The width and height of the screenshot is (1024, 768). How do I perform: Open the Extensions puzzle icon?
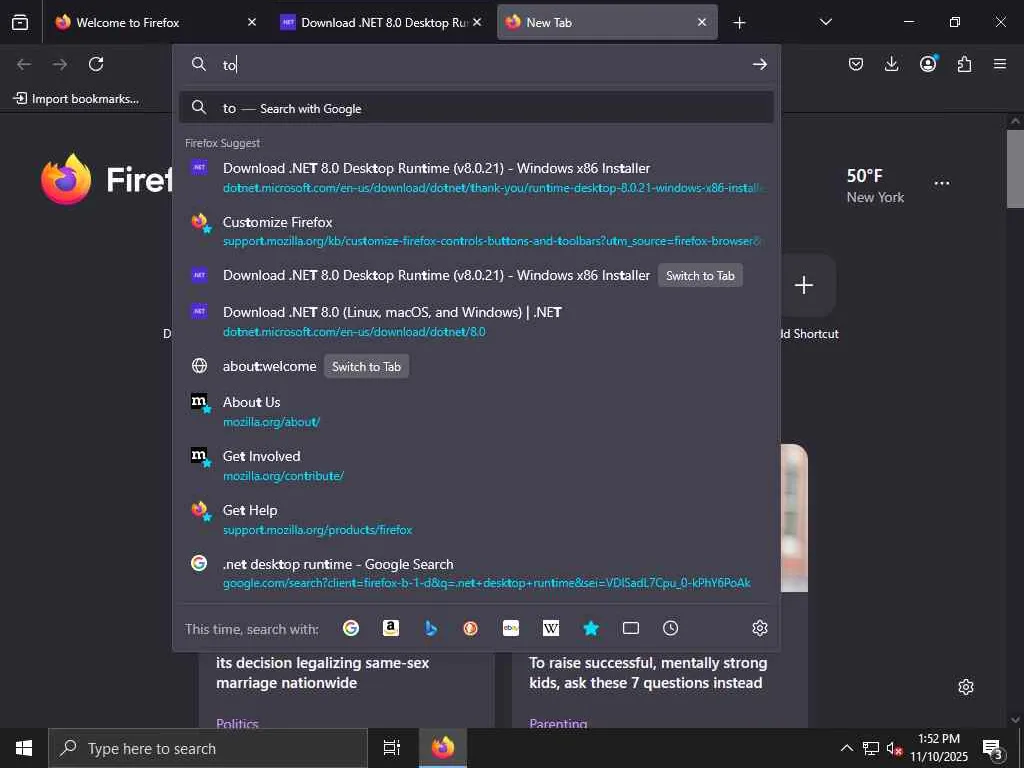tap(964, 64)
